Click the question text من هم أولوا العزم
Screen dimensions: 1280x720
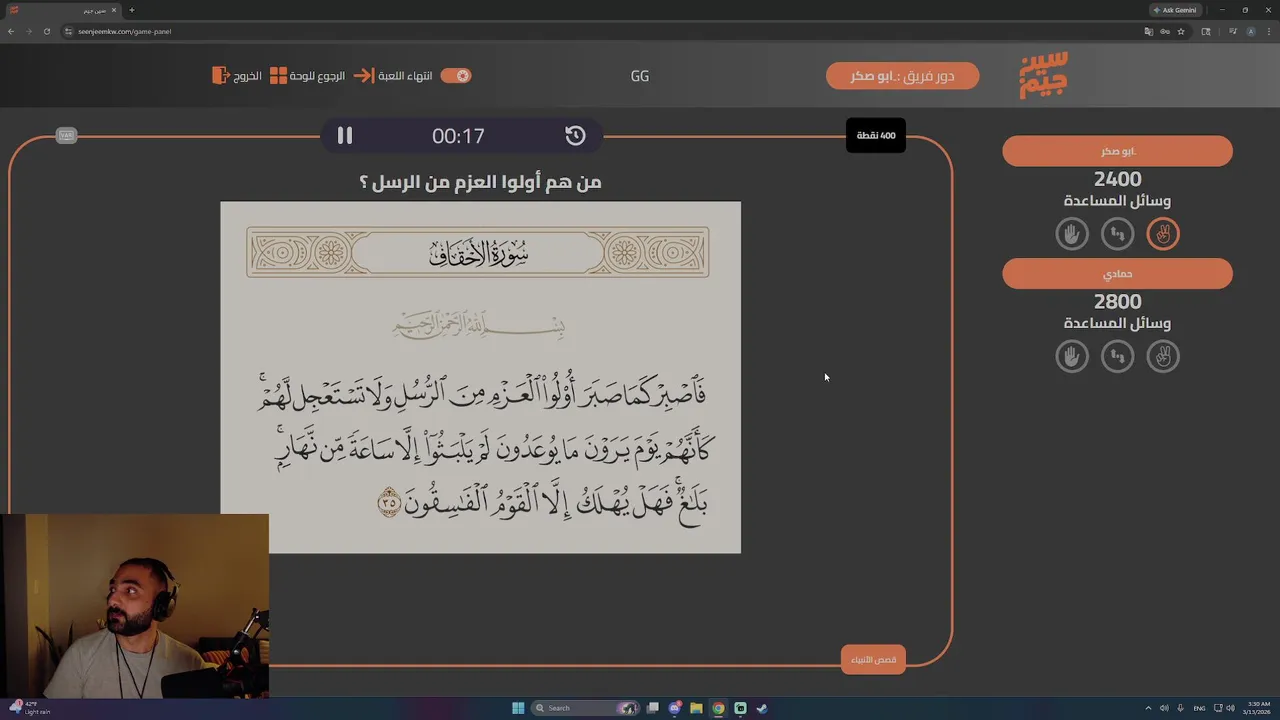pyautogui.click(x=480, y=182)
